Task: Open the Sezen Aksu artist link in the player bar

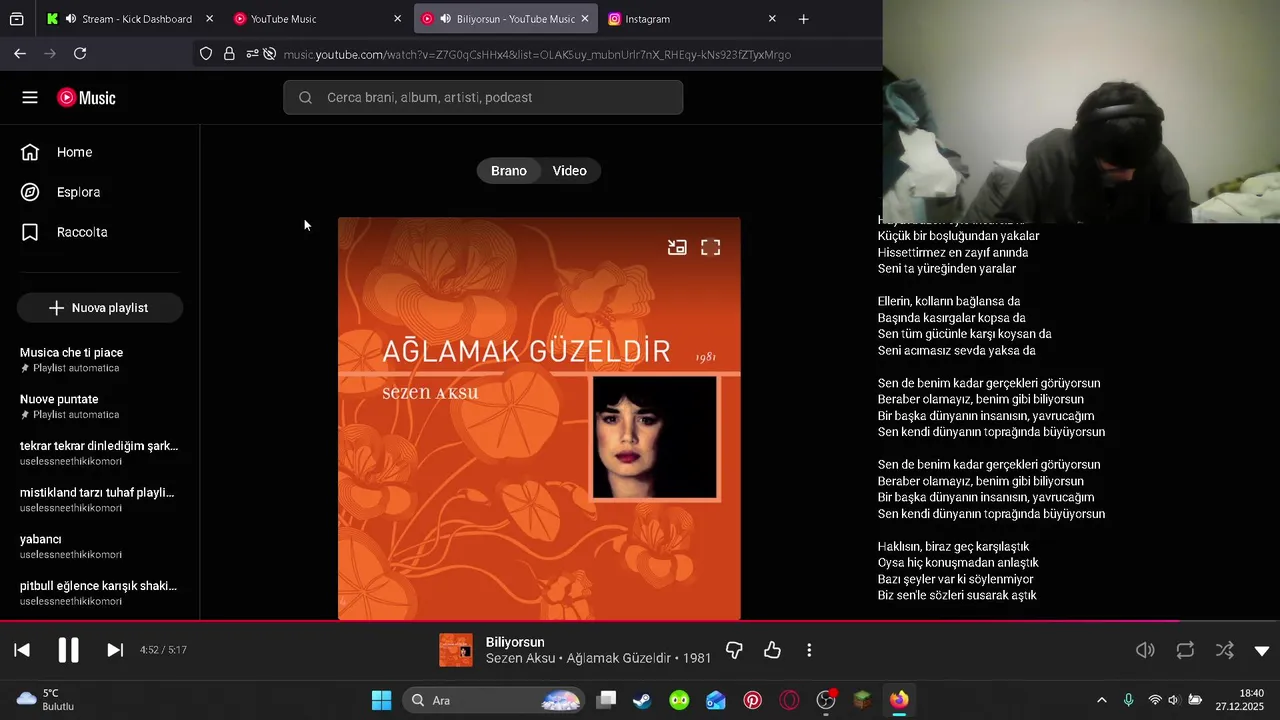Action: click(520, 658)
